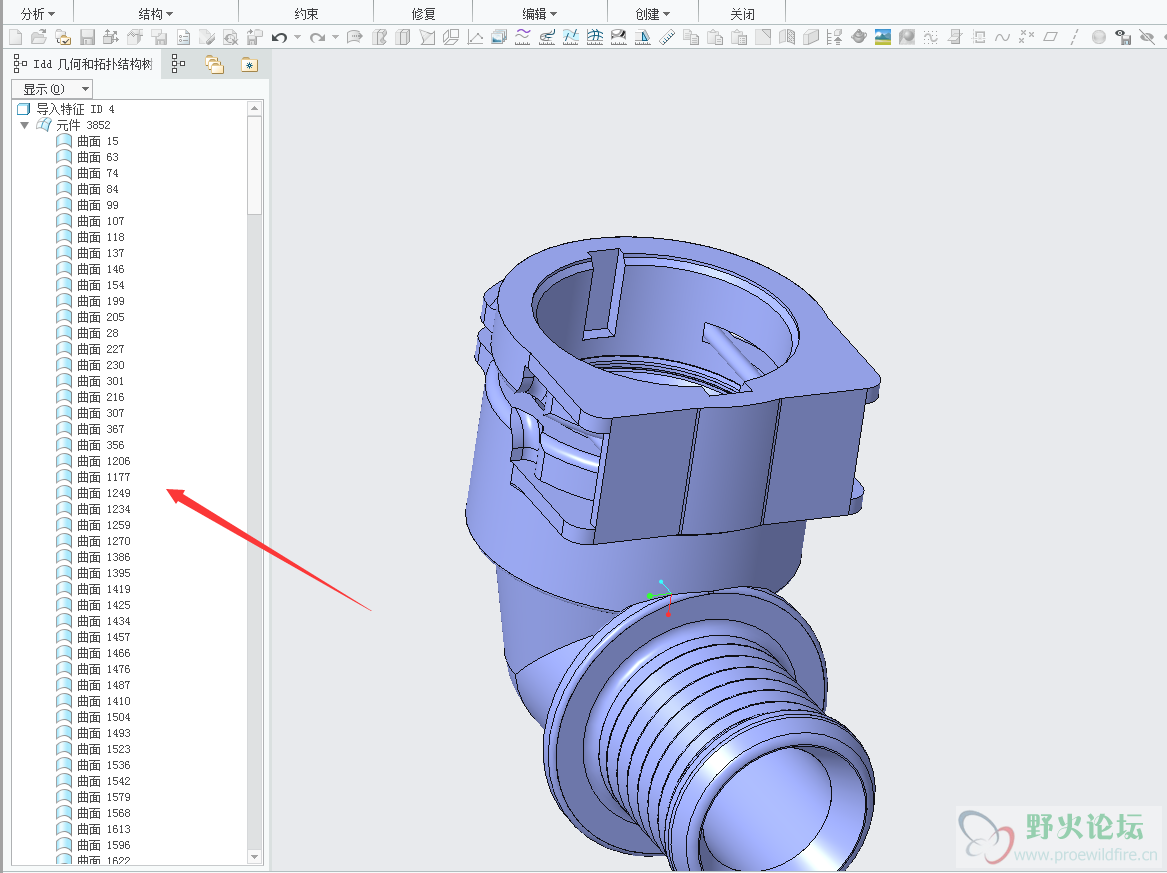Click the Save floppy disk icon
The height and width of the screenshot is (873, 1167).
(x=87, y=36)
